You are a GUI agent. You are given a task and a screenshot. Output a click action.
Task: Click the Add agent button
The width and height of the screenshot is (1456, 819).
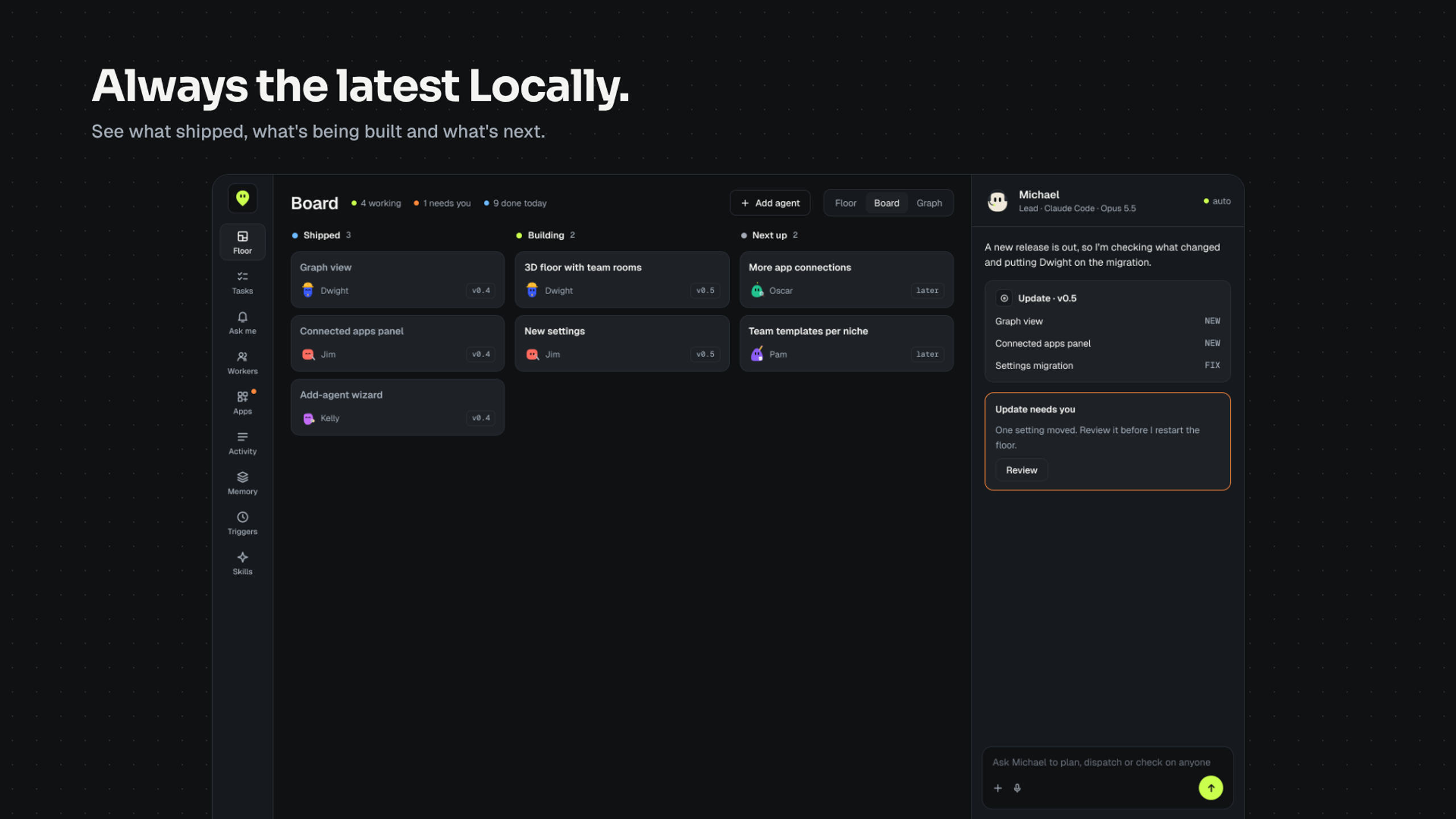click(x=770, y=203)
